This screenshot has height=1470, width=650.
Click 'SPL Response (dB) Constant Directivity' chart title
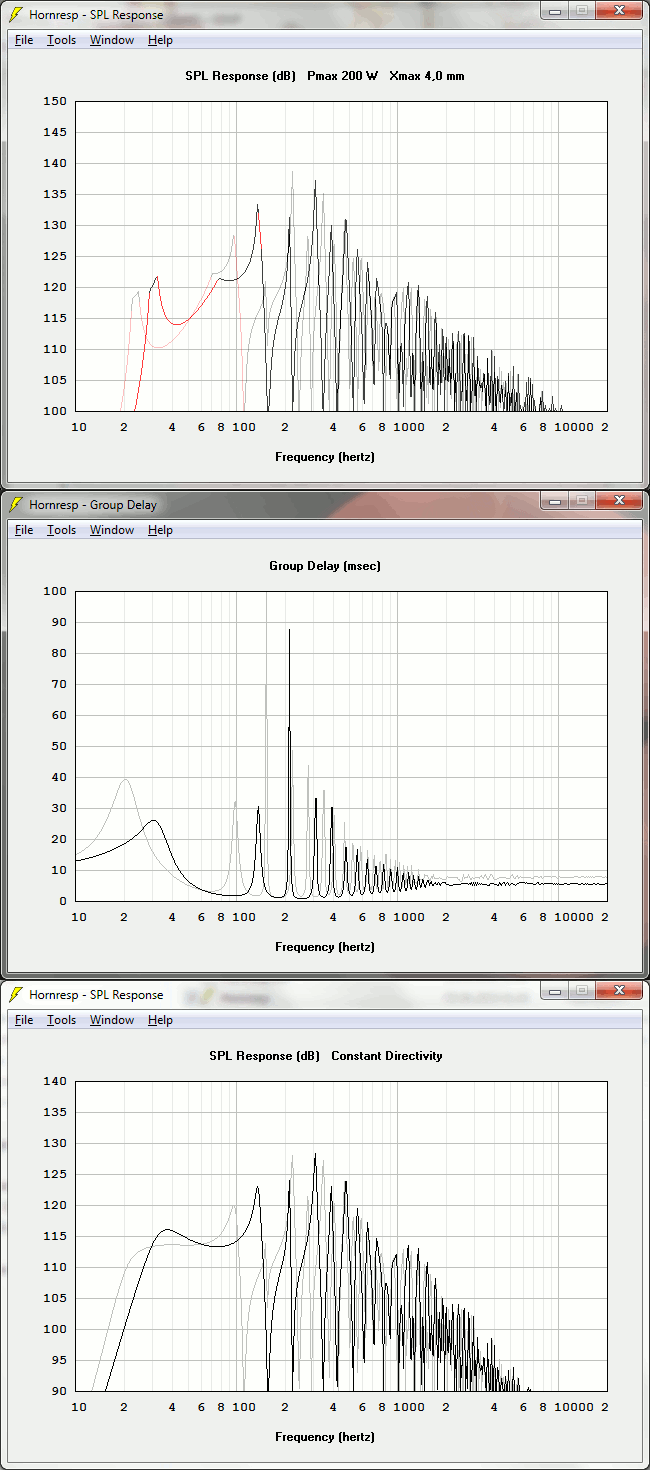pyautogui.click(x=325, y=1056)
